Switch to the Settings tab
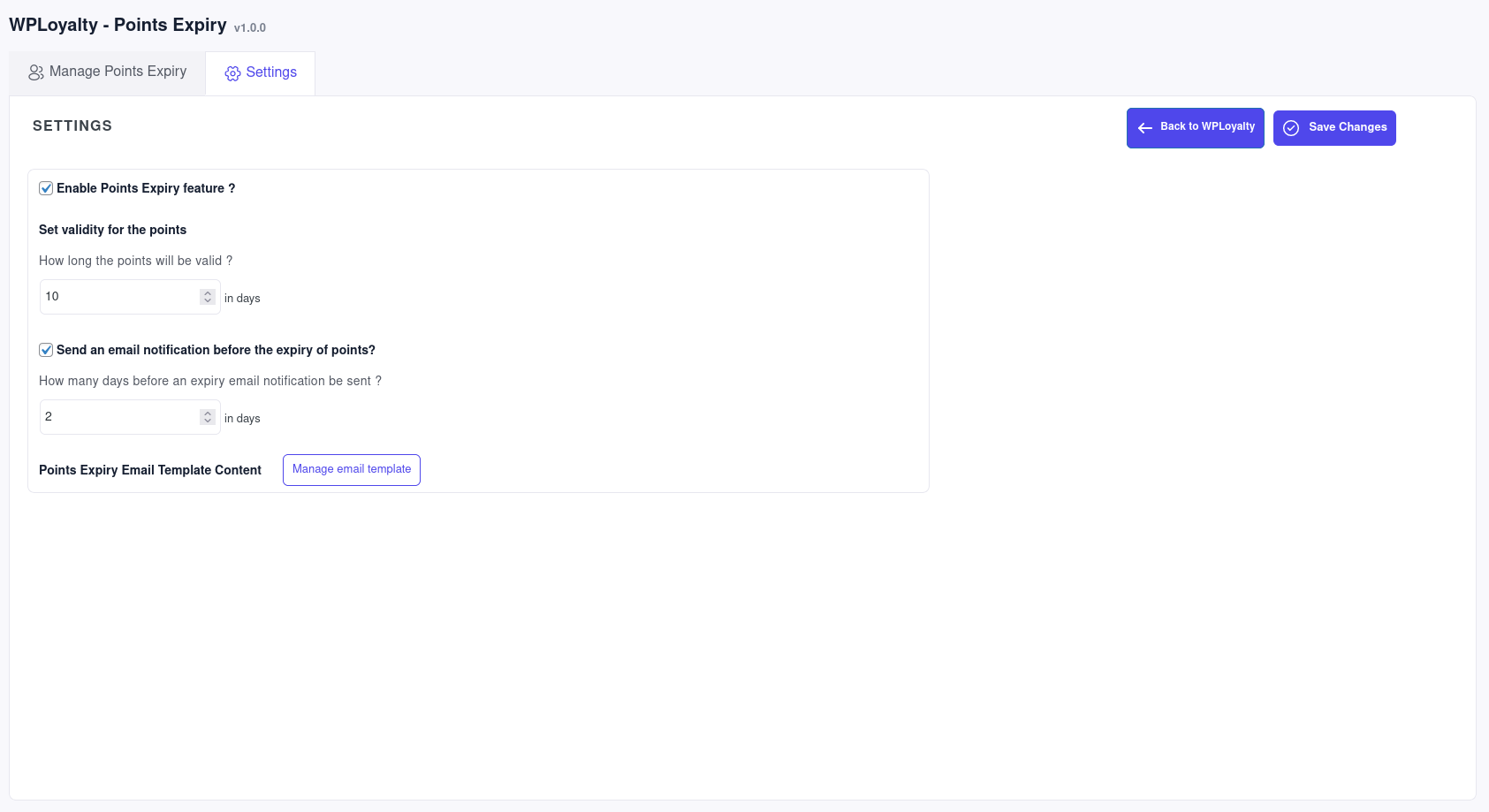The width and height of the screenshot is (1489, 812). coord(261,73)
